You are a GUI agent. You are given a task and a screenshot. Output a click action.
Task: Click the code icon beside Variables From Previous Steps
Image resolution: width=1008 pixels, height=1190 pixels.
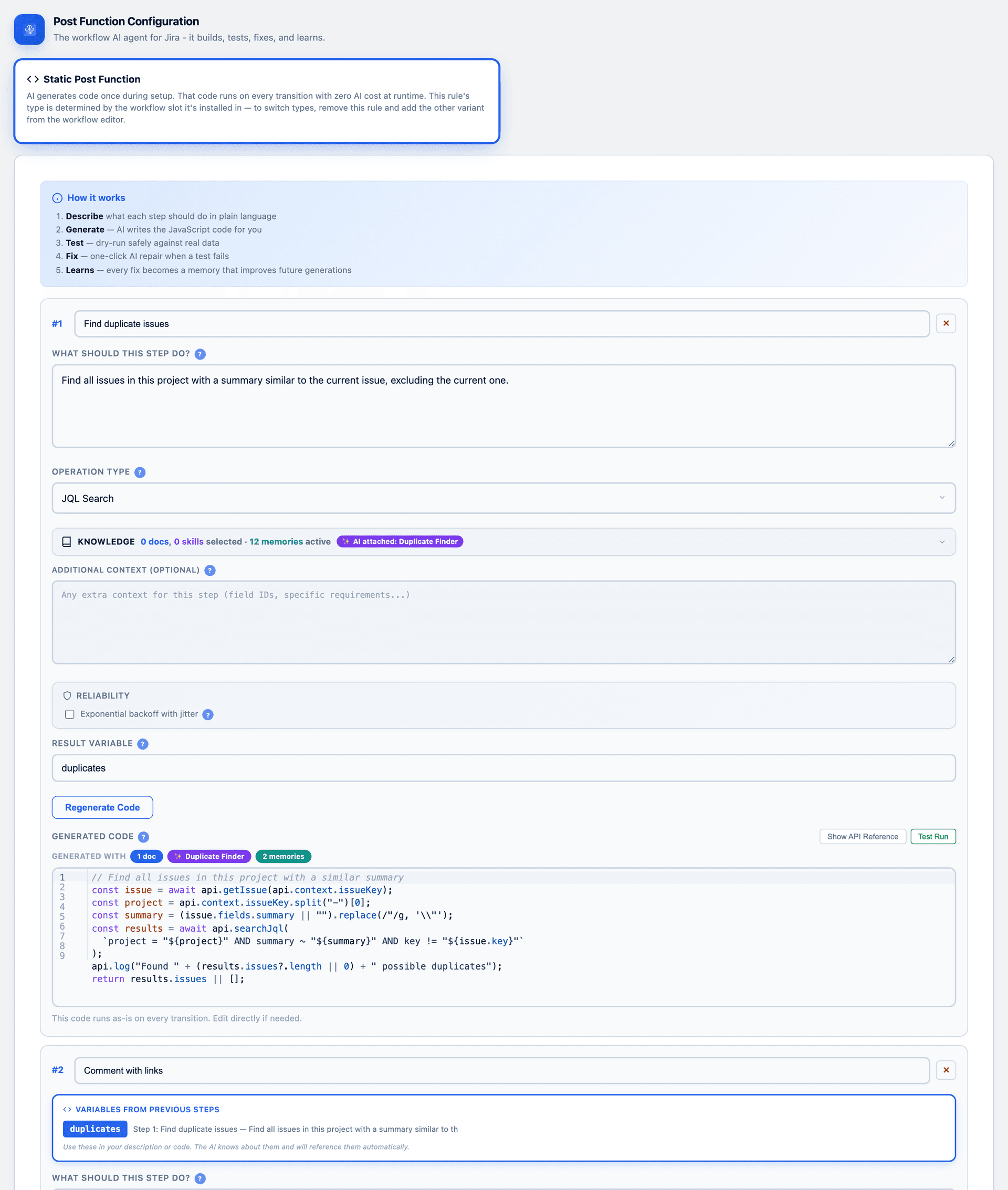click(67, 1110)
